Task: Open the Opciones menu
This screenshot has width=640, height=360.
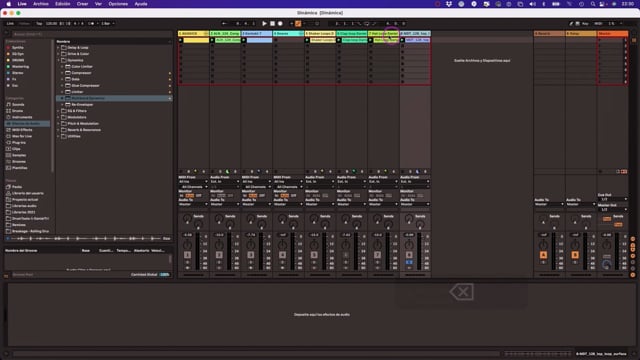Action: click(x=118, y=4)
